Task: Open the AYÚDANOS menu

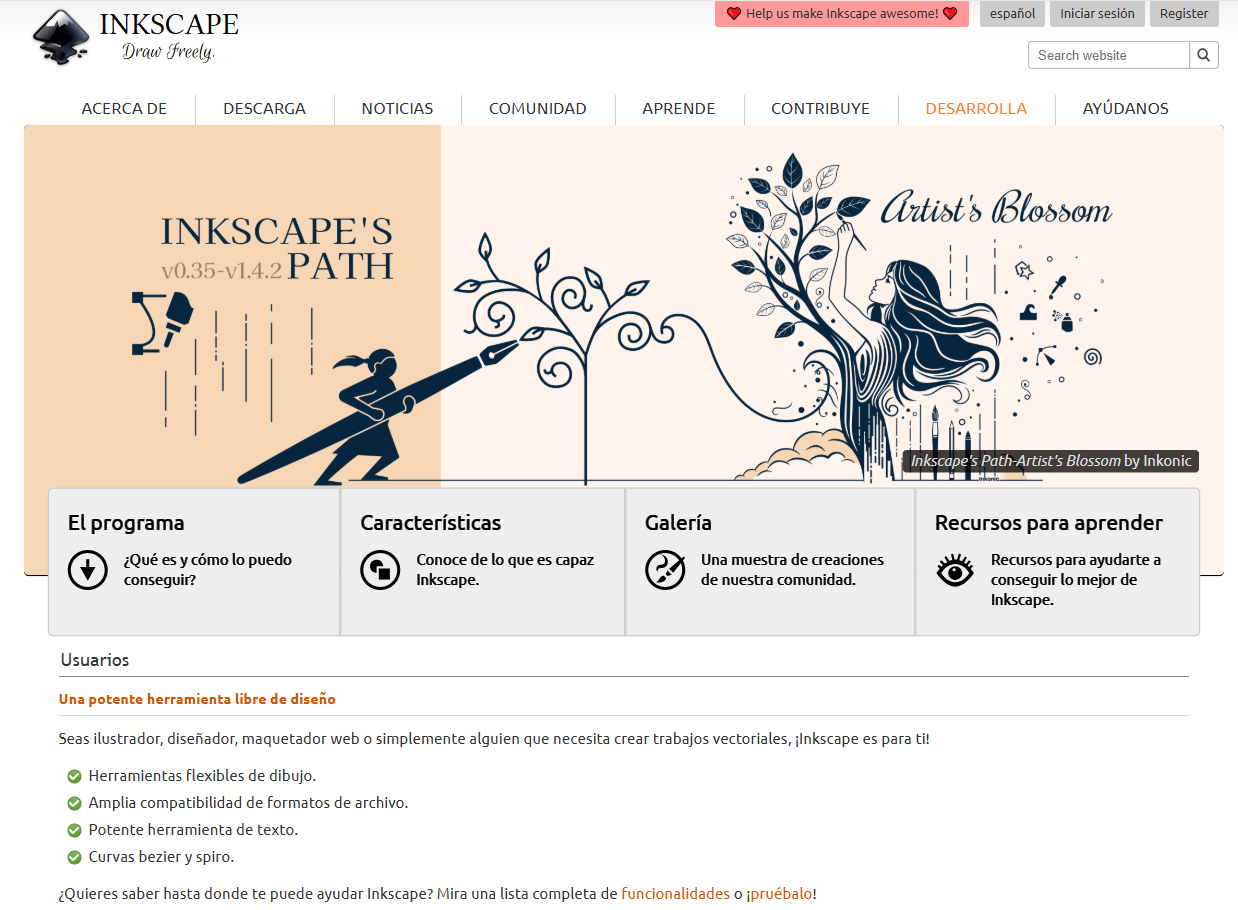Action: click(1125, 109)
